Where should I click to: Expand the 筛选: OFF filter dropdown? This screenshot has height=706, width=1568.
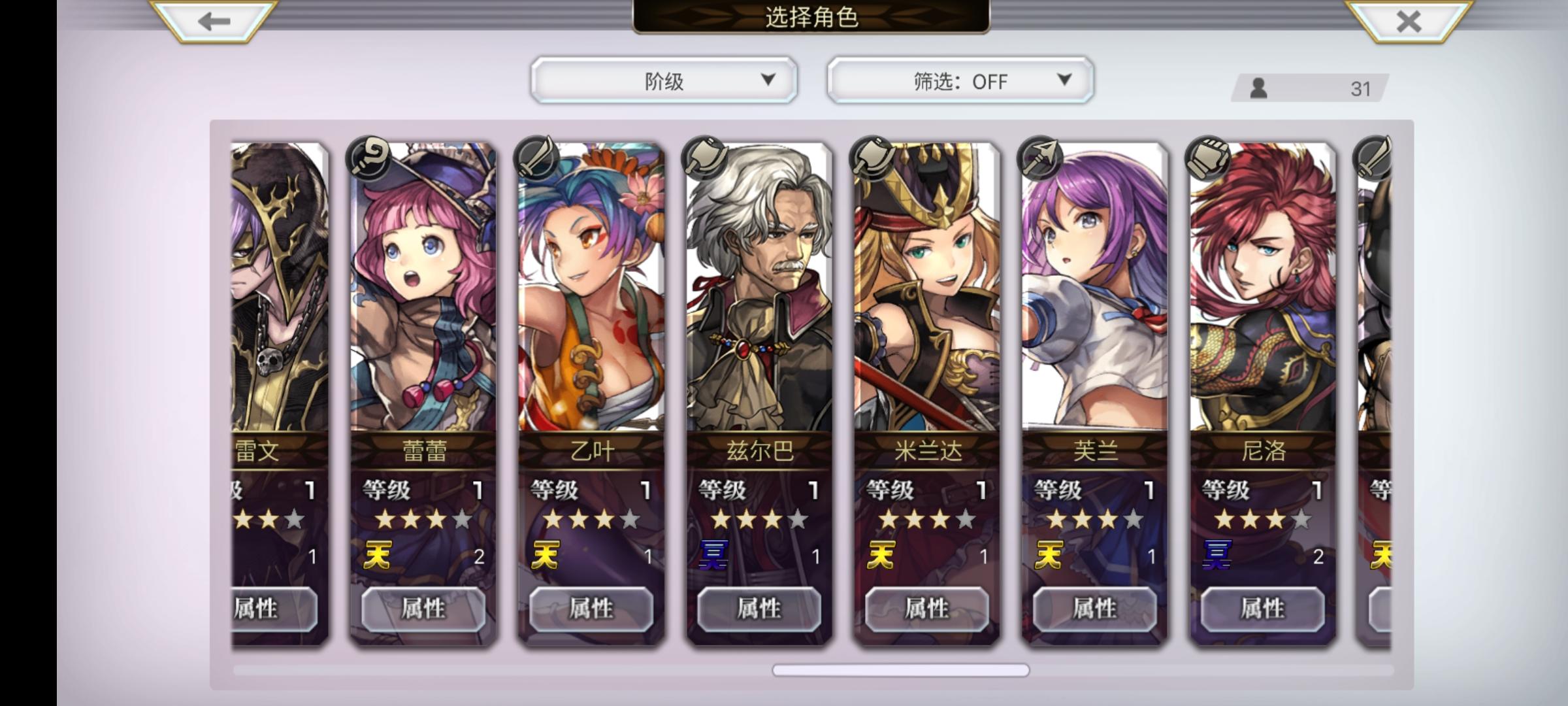click(x=960, y=80)
